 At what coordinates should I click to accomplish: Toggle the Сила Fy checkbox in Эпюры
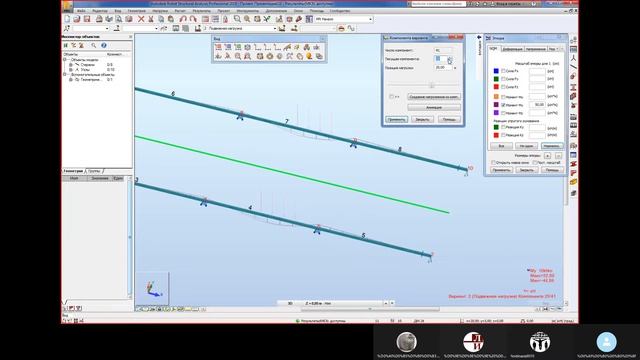point(503,79)
